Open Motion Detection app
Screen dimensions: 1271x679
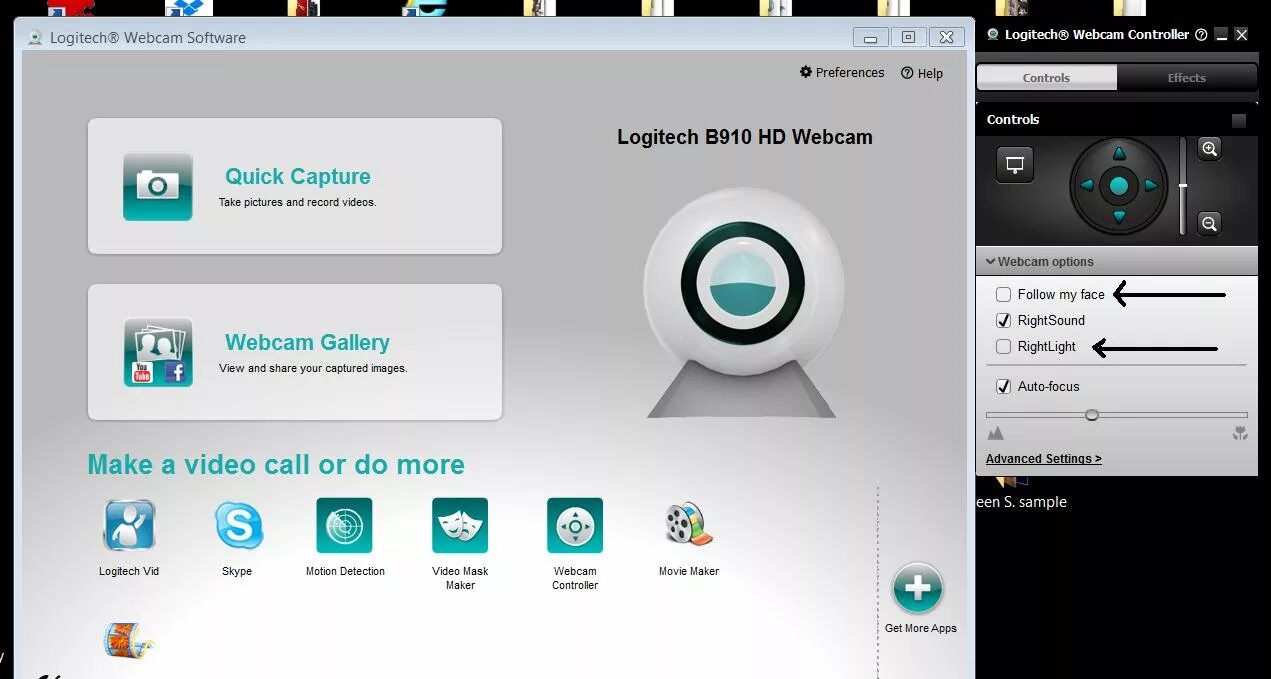[x=344, y=526]
